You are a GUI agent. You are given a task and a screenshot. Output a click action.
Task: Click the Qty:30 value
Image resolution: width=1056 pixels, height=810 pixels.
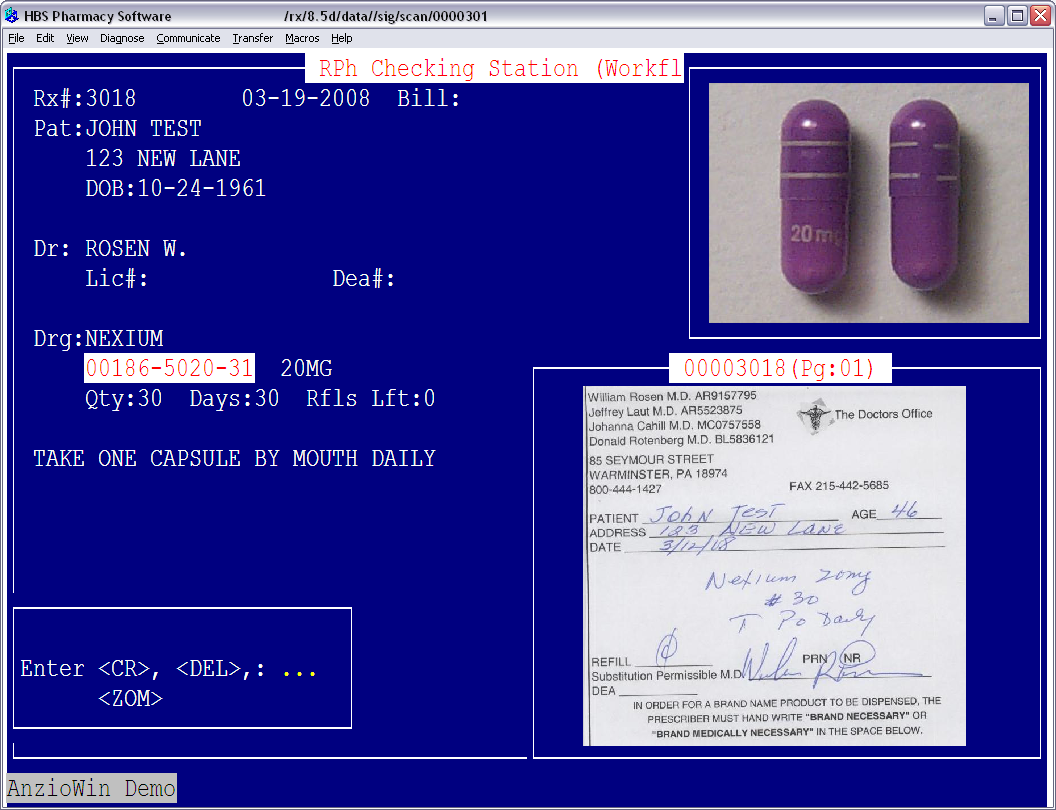(x=124, y=399)
